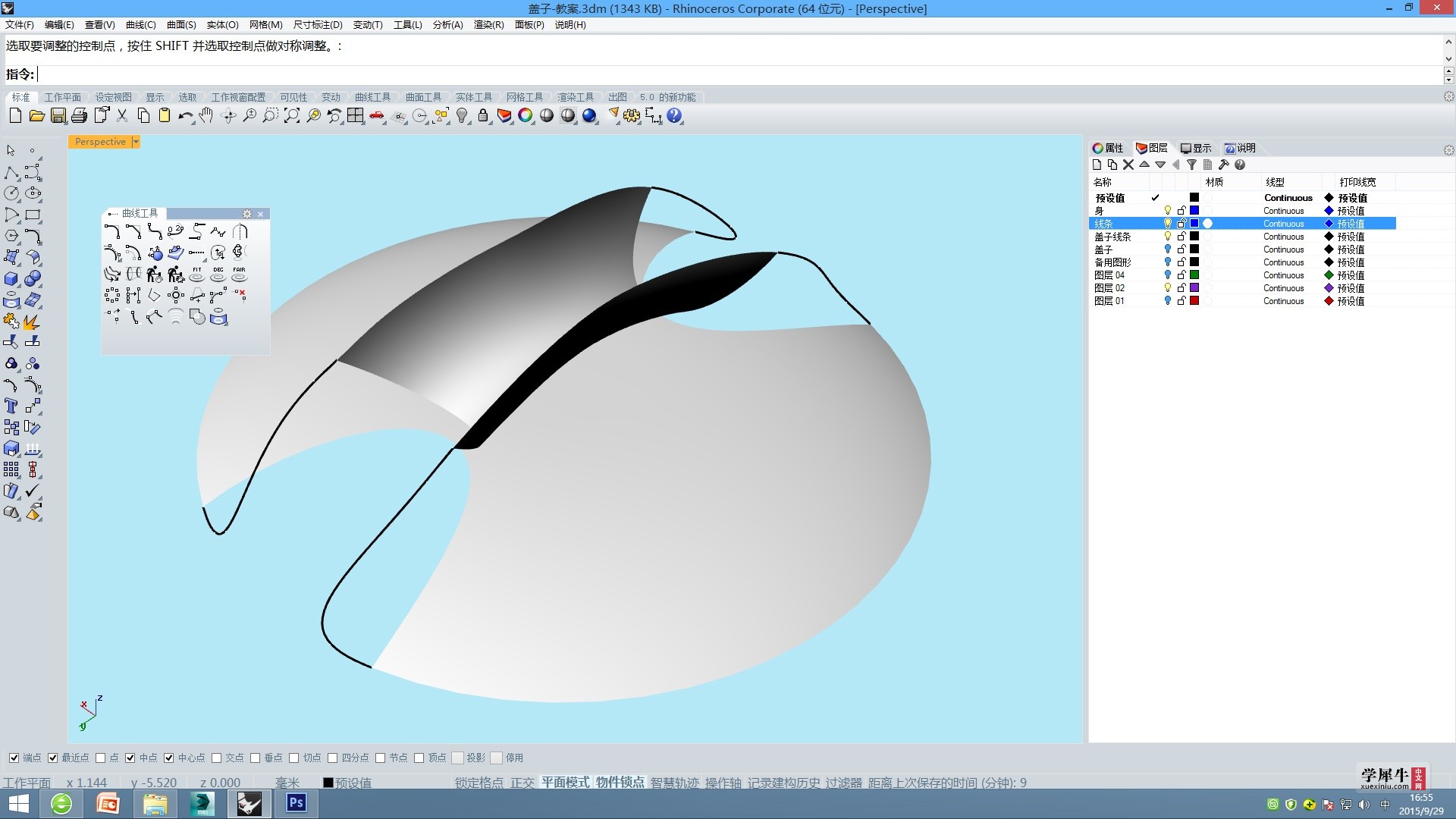The image size is (1456, 819).
Task: Toggle 平面模式 in the status bar
Action: 565,783
